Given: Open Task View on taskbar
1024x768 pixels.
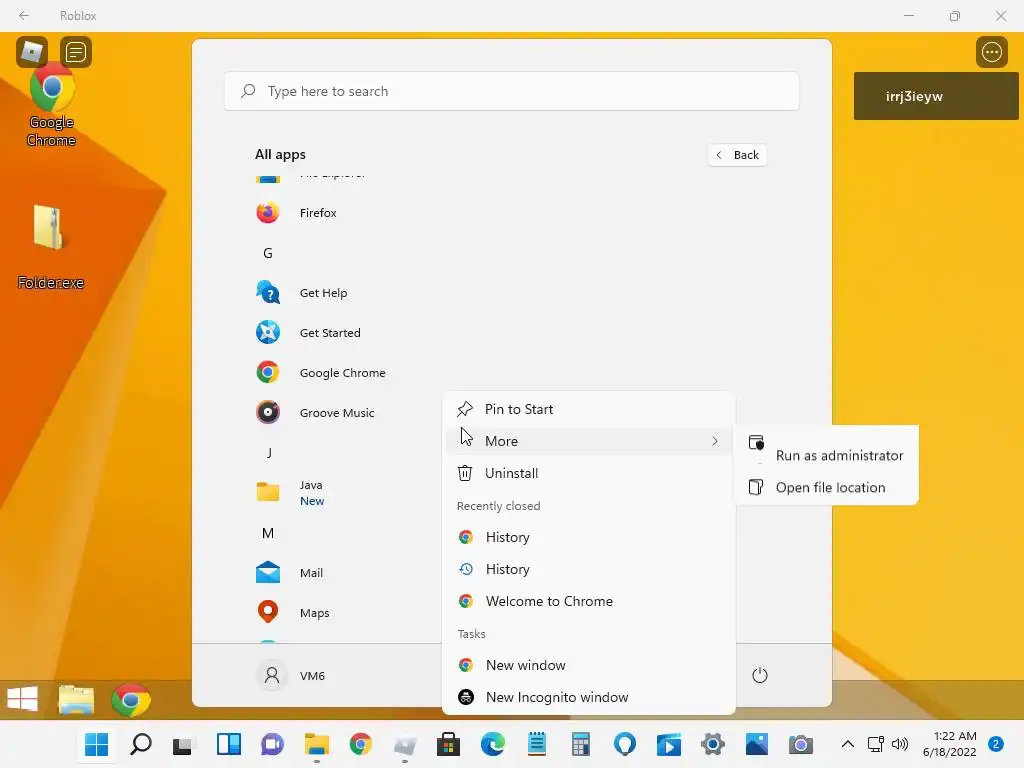Looking at the screenshot, I should (184, 744).
